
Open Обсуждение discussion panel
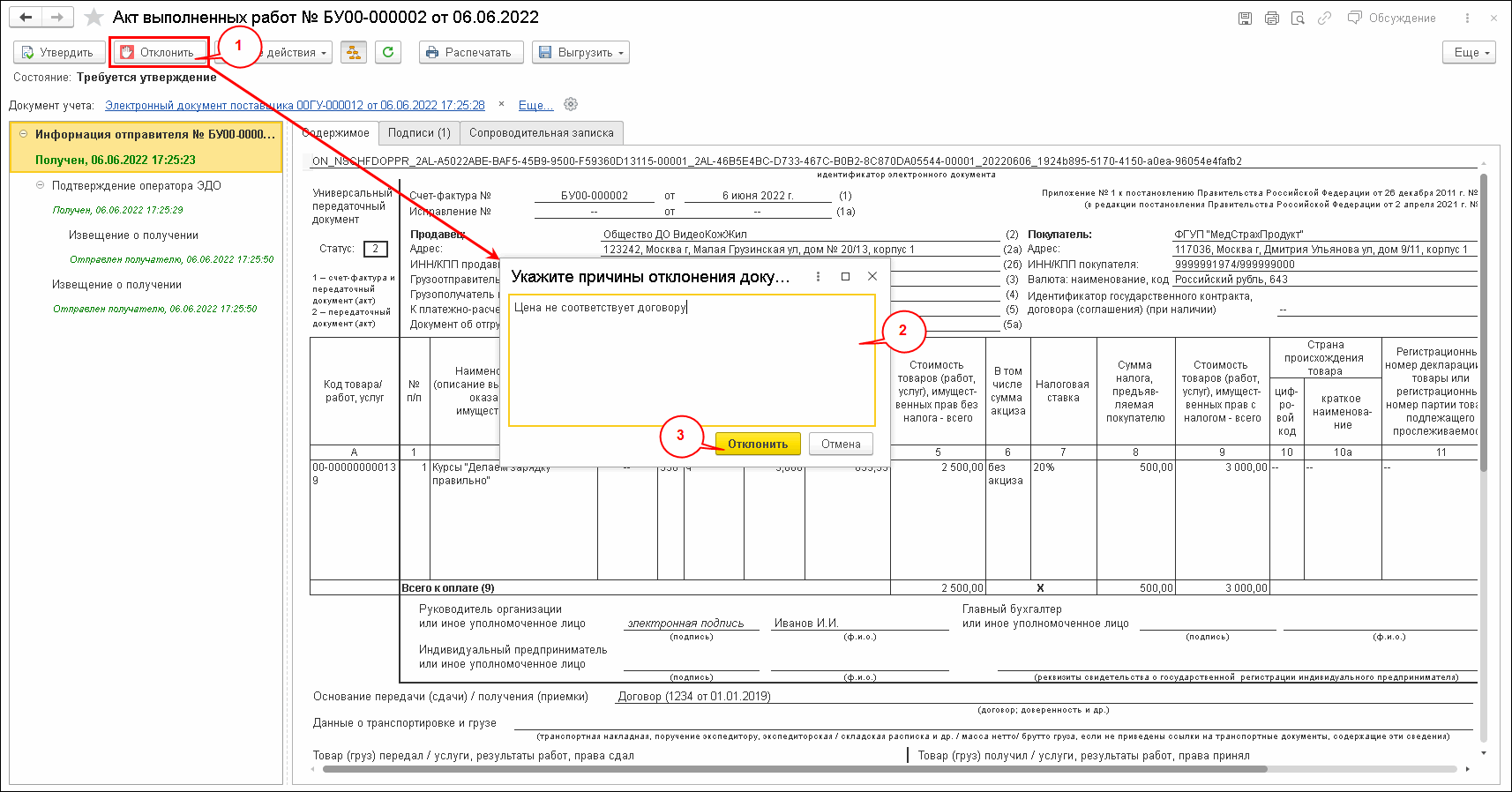click(x=1392, y=18)
